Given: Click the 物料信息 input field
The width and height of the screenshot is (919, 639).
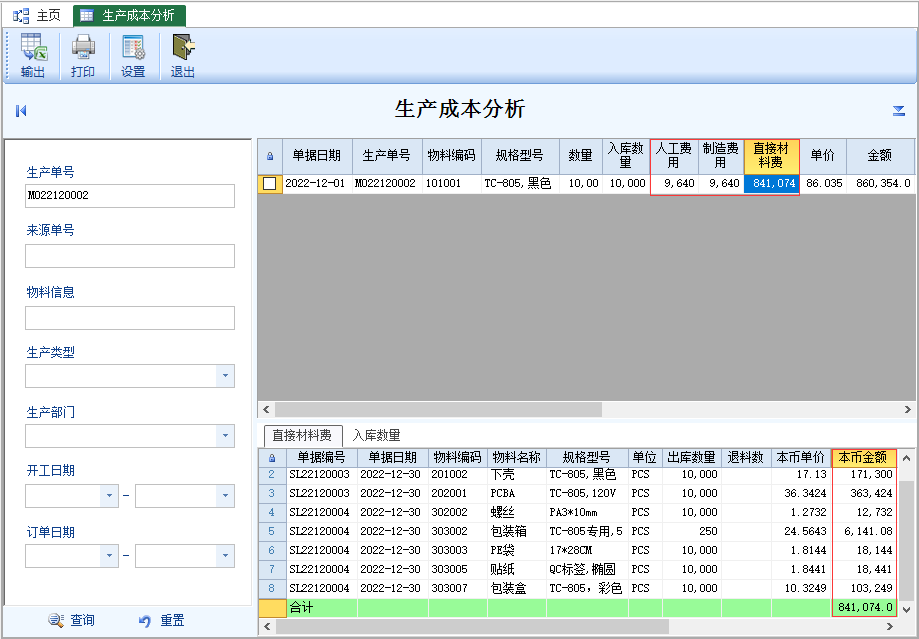Looking at the screenshot, I should 130,318.
